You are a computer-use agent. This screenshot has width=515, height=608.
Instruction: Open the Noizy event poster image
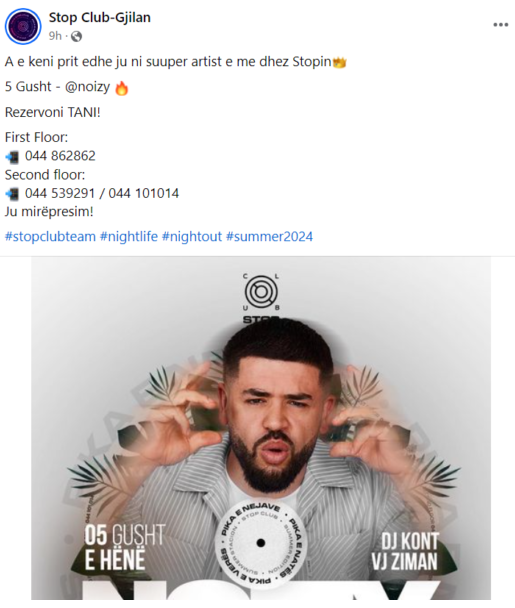coord(261,428)
